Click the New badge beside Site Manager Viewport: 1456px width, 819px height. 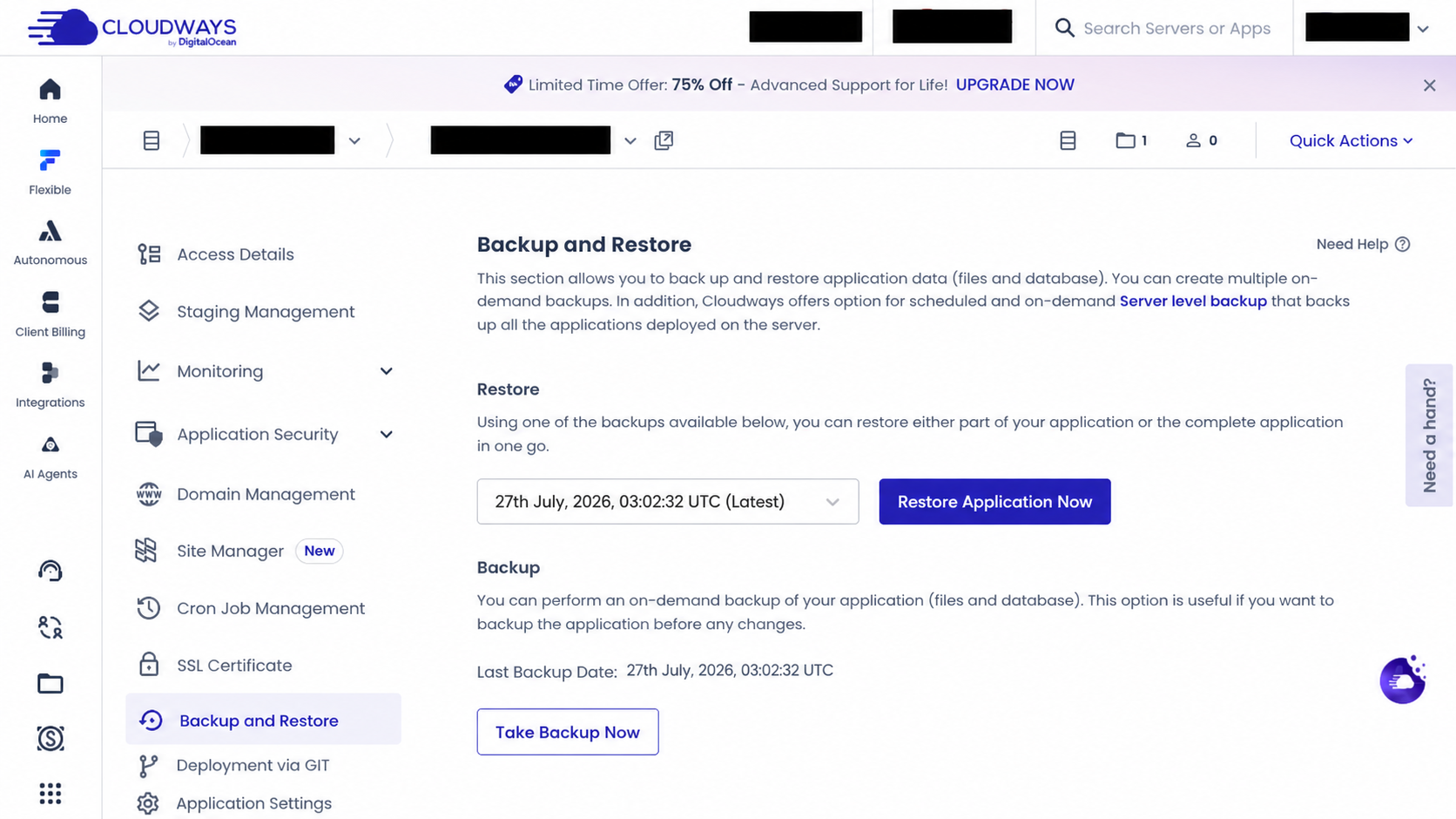(319, 551)
